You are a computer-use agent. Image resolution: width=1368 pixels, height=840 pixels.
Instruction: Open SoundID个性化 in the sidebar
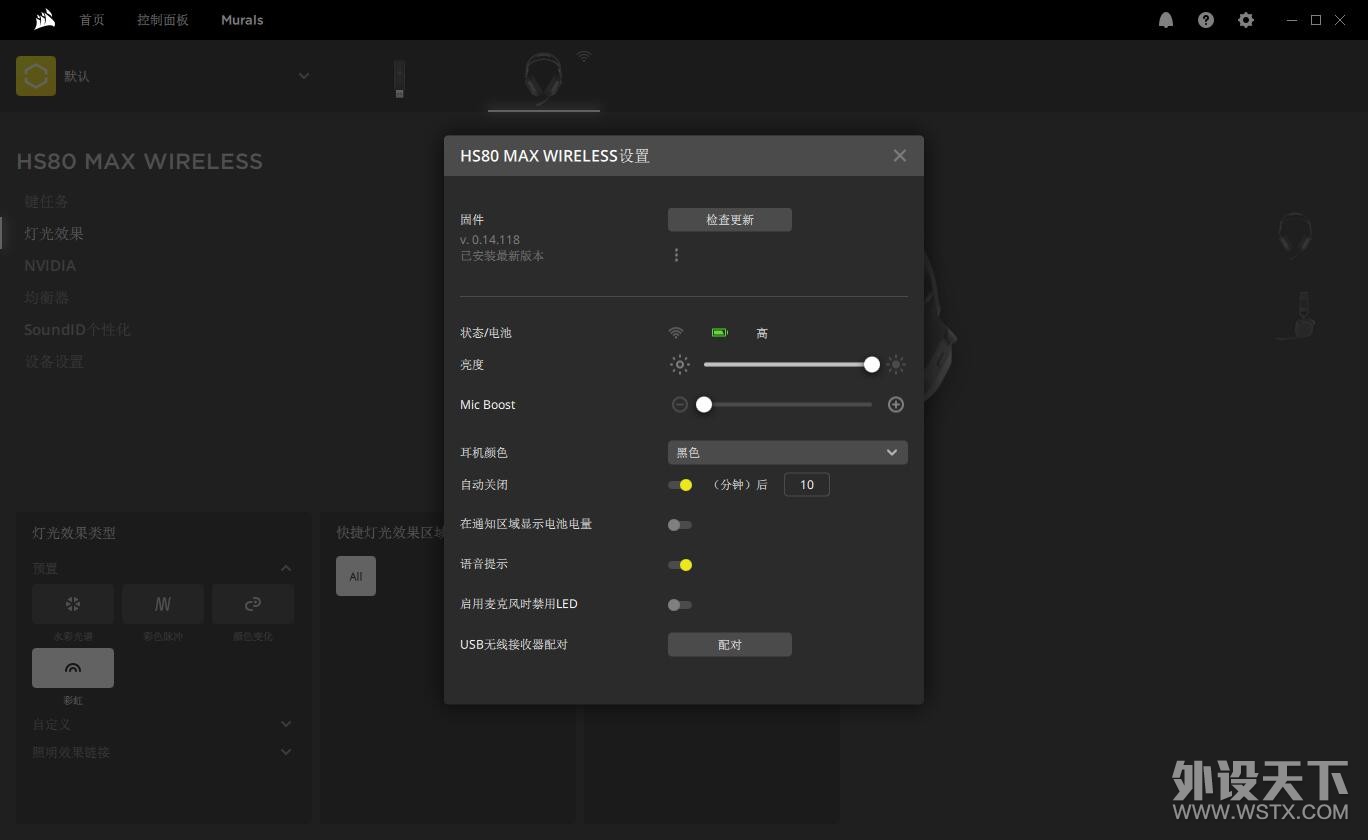point(77,329)
